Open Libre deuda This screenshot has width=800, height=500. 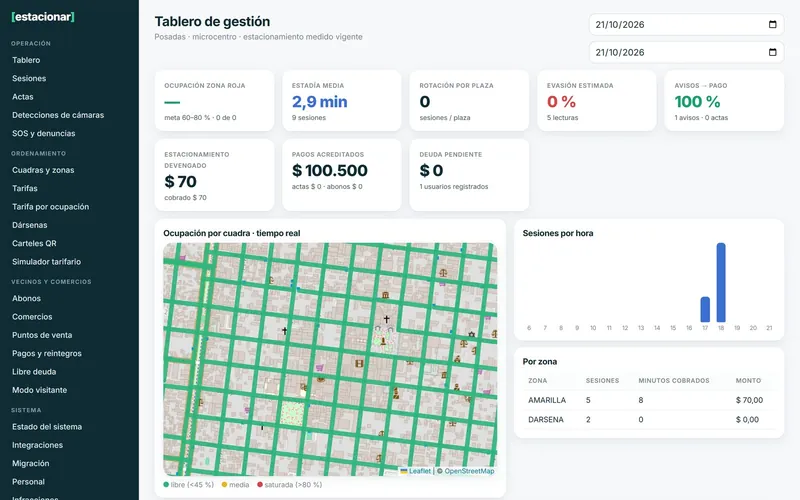click(x=34, y=372)
